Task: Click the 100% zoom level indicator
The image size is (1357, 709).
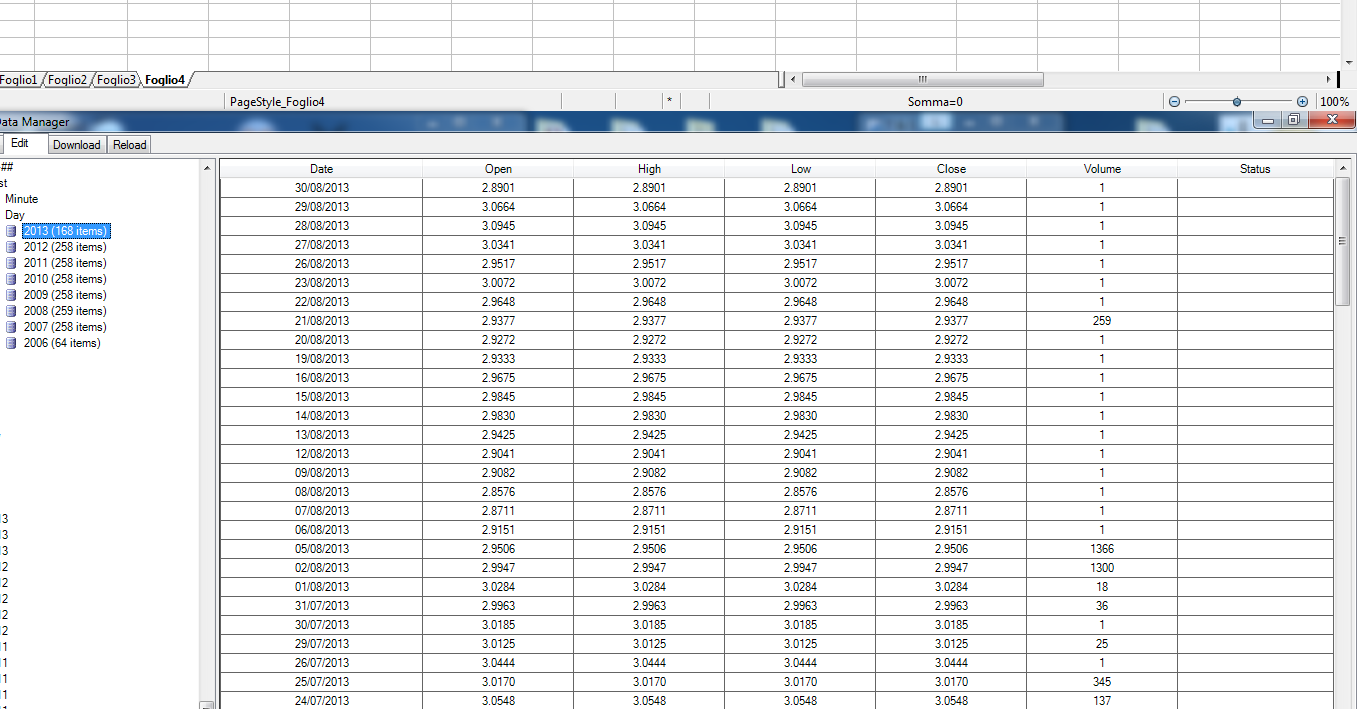Action: click(1334, 102)
